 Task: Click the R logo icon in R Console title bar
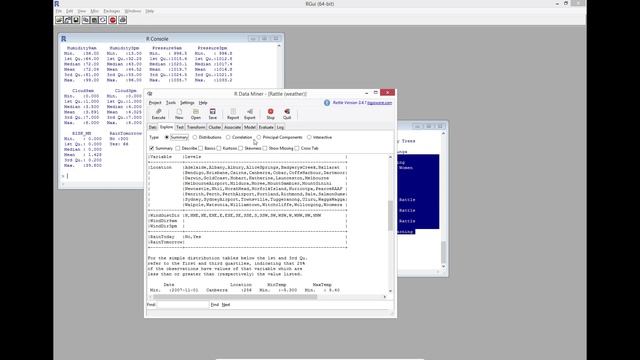point(64,39)
